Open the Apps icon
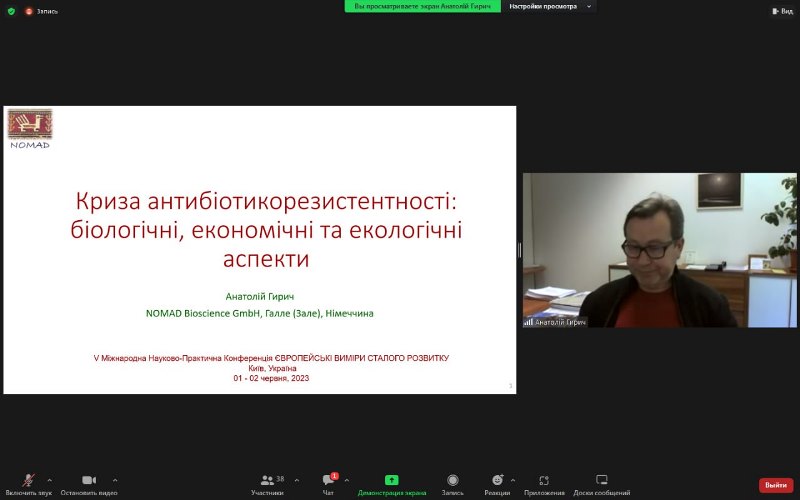The image size is (800, 500). pyautogui.click(x=544, y=480)
